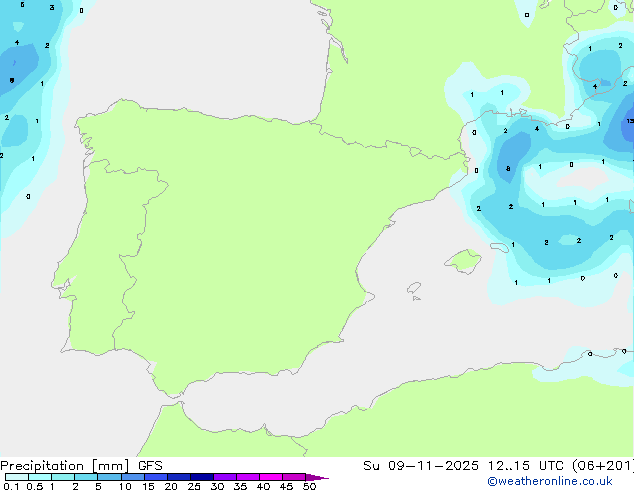Click the weatheronline.co.uk link
Screen dimensions: 634x490
tap(550, 481)
